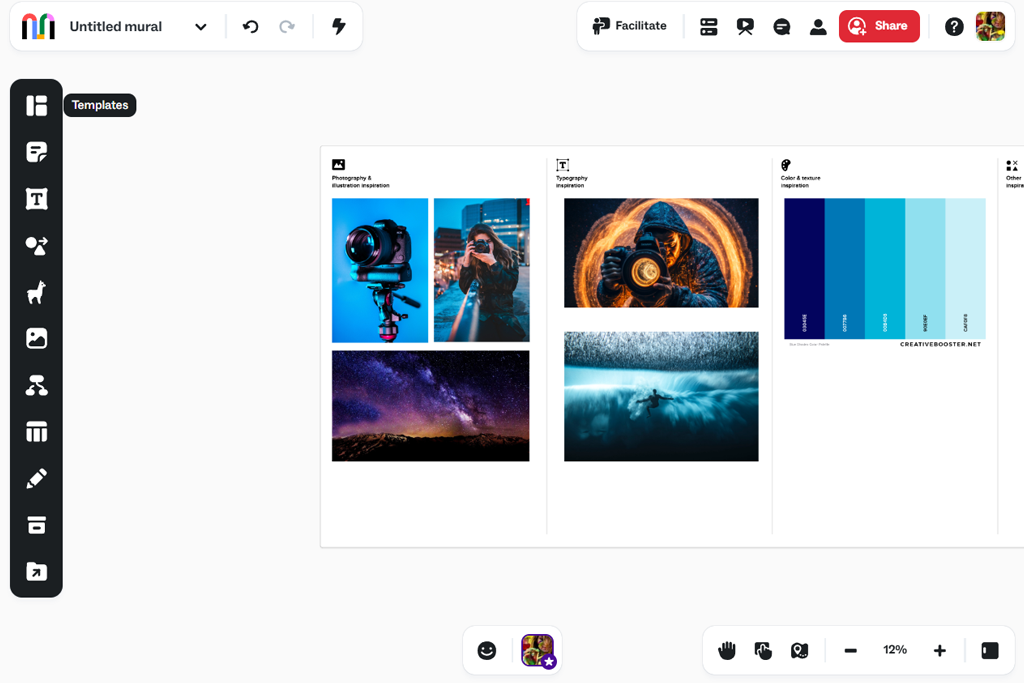Select the Milky Way night sky image
Screen dimensions: 1024x683
pos(430,406)
